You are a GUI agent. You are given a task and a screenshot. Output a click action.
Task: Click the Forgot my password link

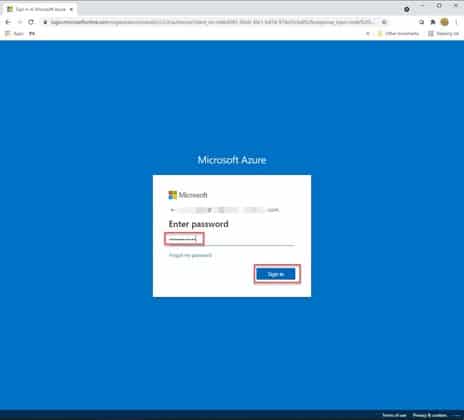(x=190, y=255)
